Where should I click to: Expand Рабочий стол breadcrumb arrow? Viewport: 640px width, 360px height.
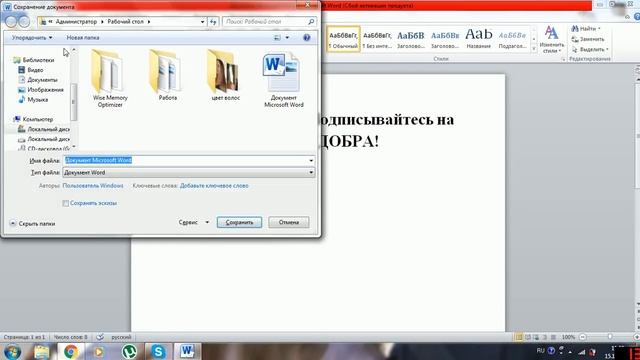149,22
